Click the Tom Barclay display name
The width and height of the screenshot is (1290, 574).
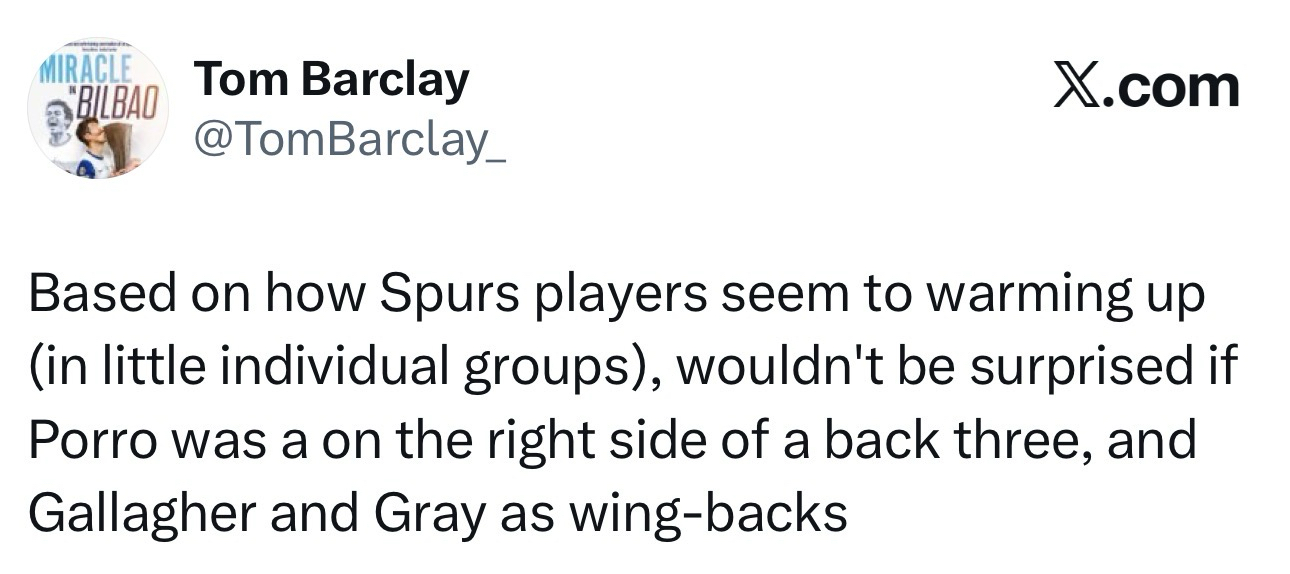tap(332, 79)
